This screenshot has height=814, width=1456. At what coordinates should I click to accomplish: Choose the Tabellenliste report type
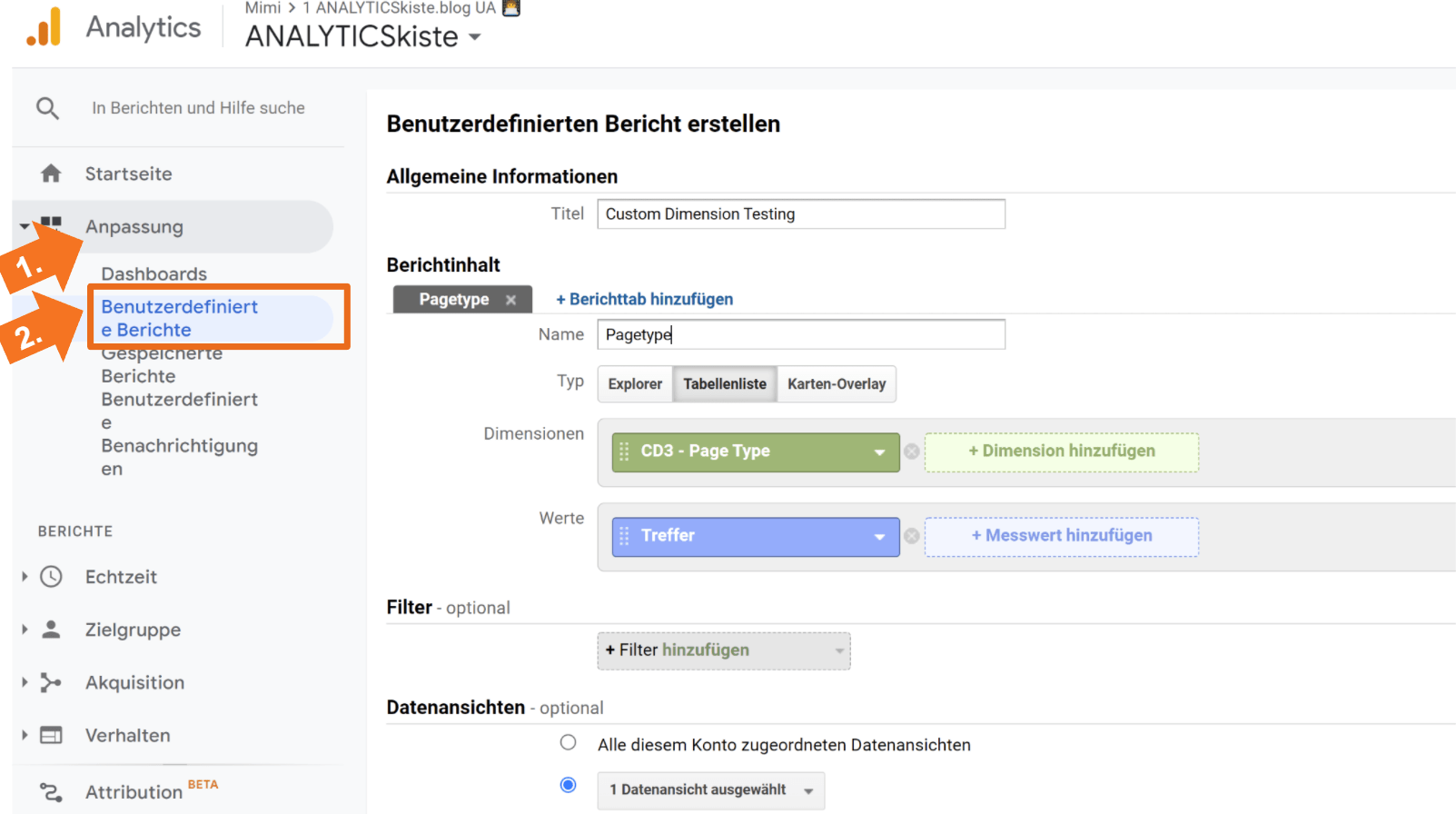point(725,383)
